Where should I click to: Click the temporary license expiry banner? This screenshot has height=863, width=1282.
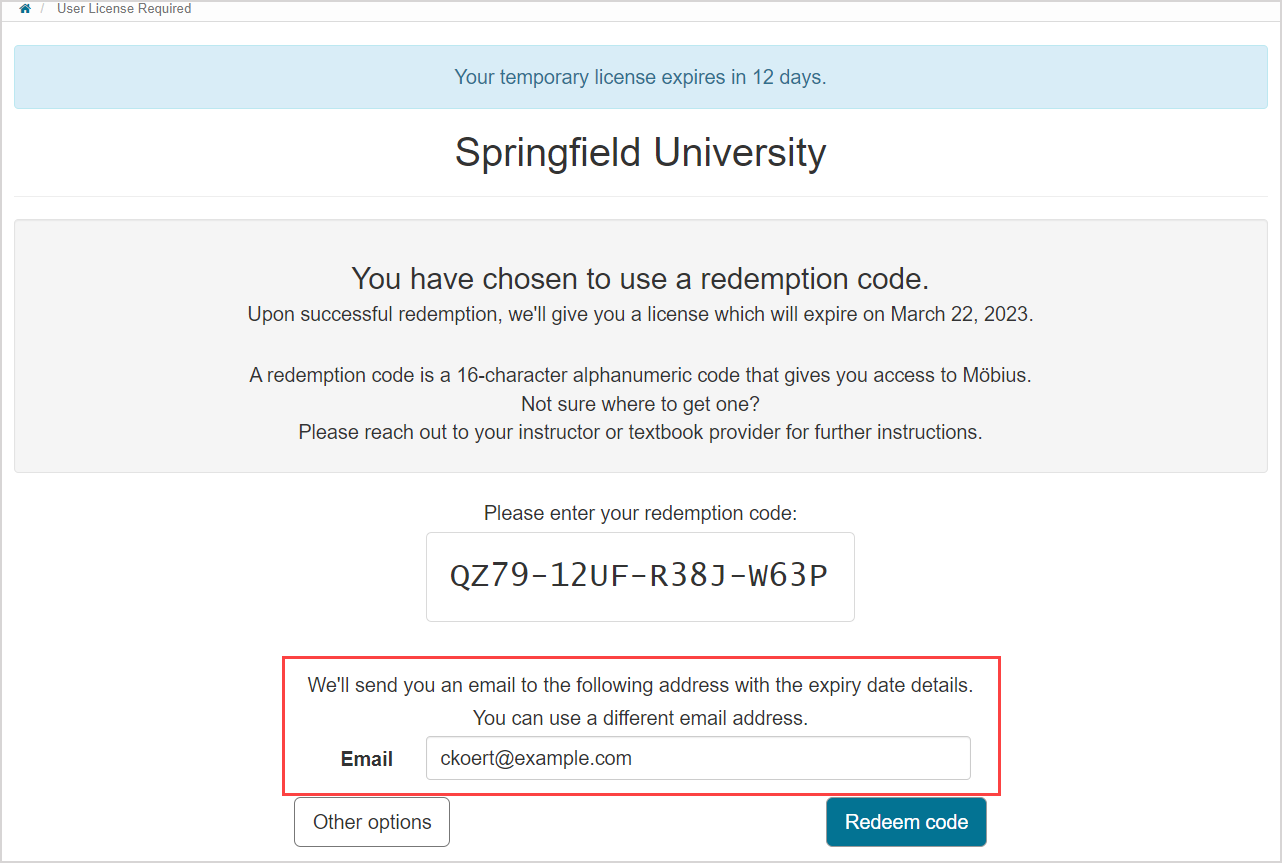(640, 77)
